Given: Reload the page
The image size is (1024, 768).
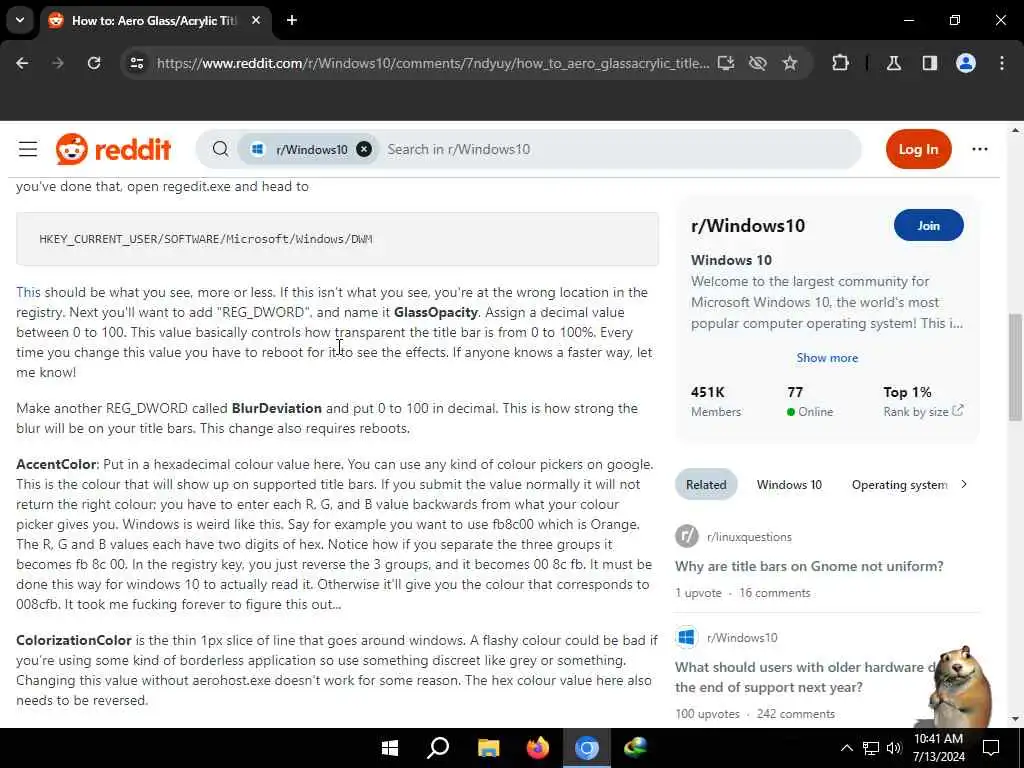Looking at the screenshot, I should [94, 63].
